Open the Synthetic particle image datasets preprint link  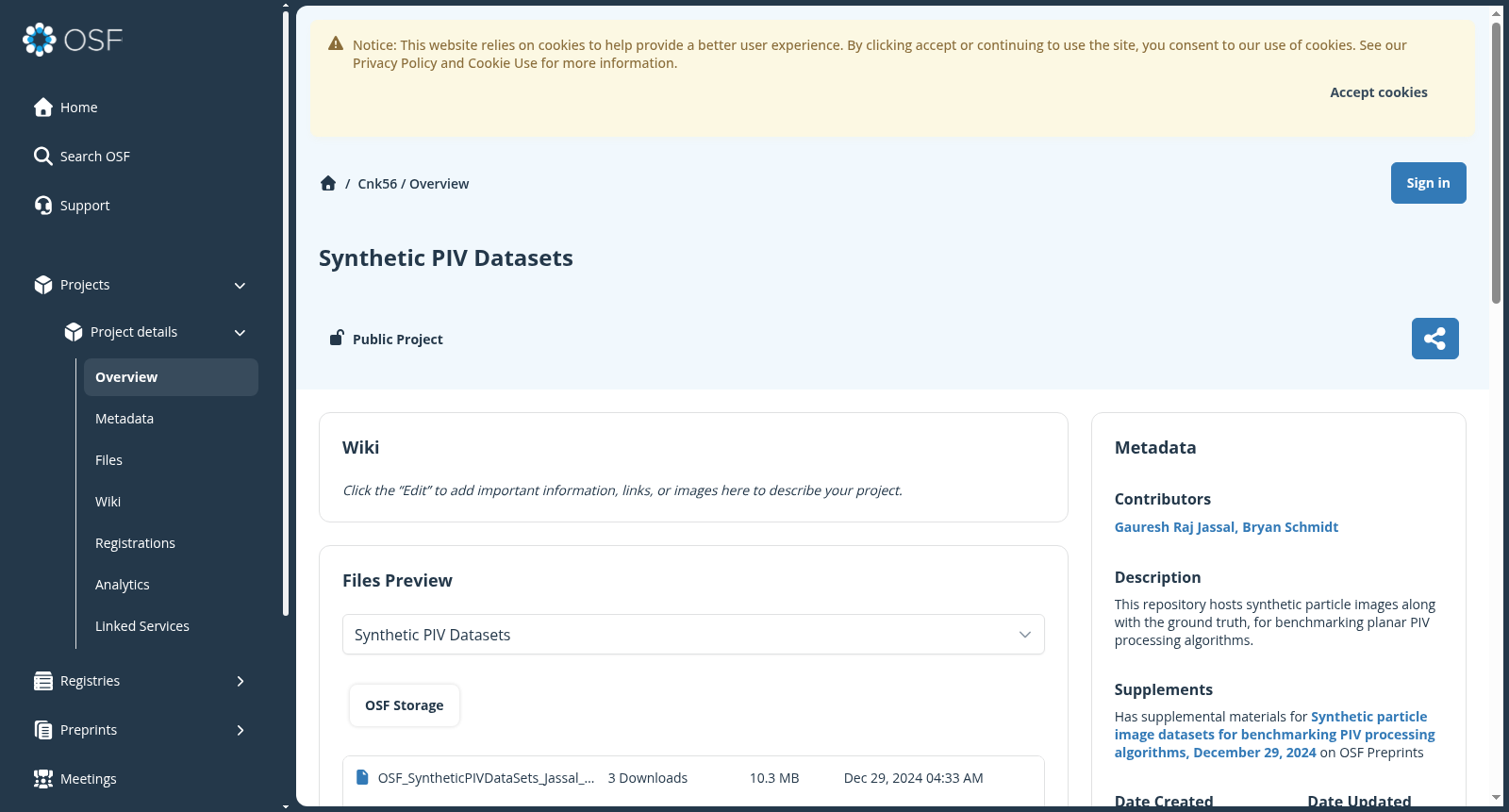point(1275,735)
